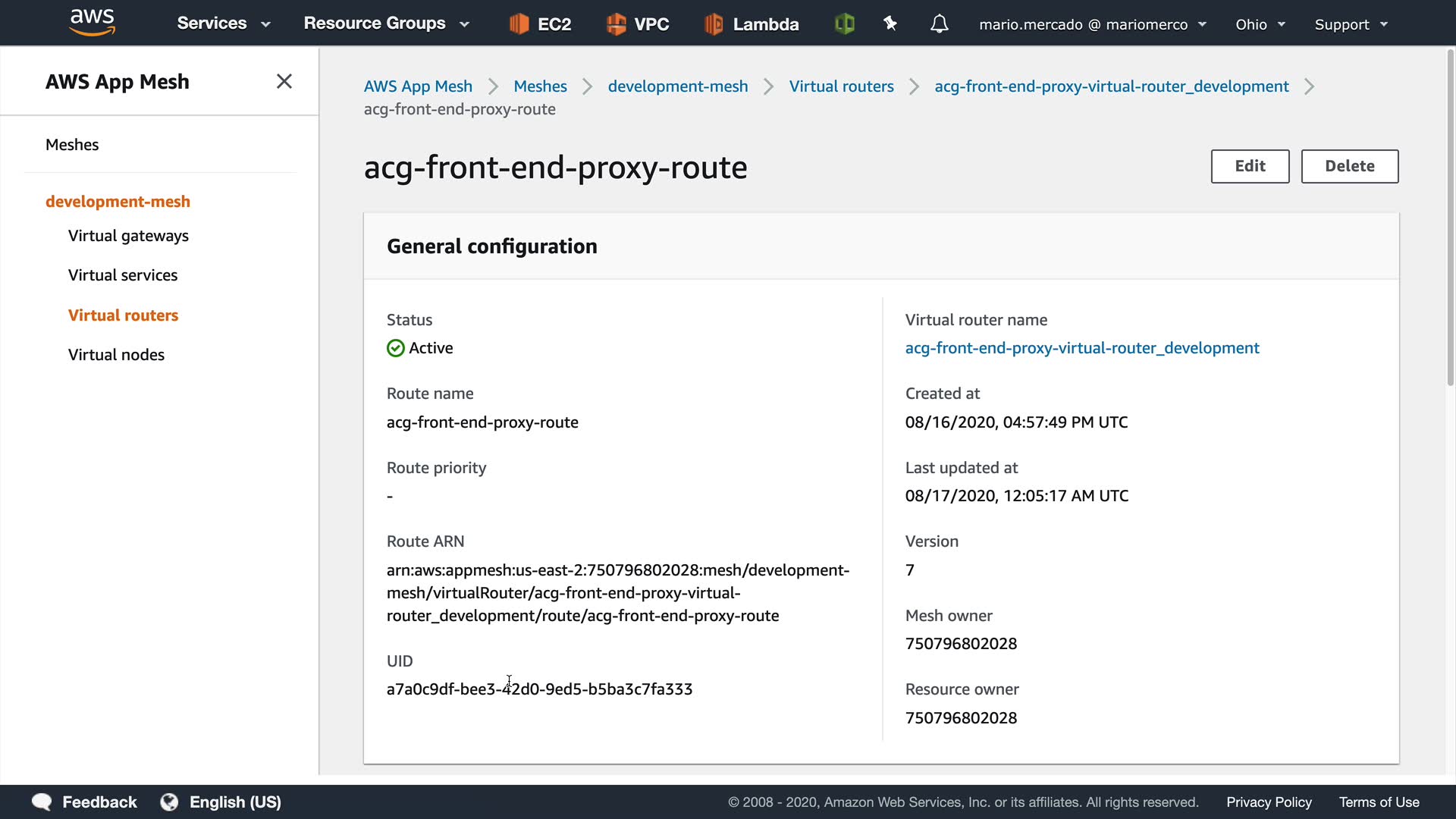Click the AWS logo home icon
1456x819 pixels.
tap(92, 23)
